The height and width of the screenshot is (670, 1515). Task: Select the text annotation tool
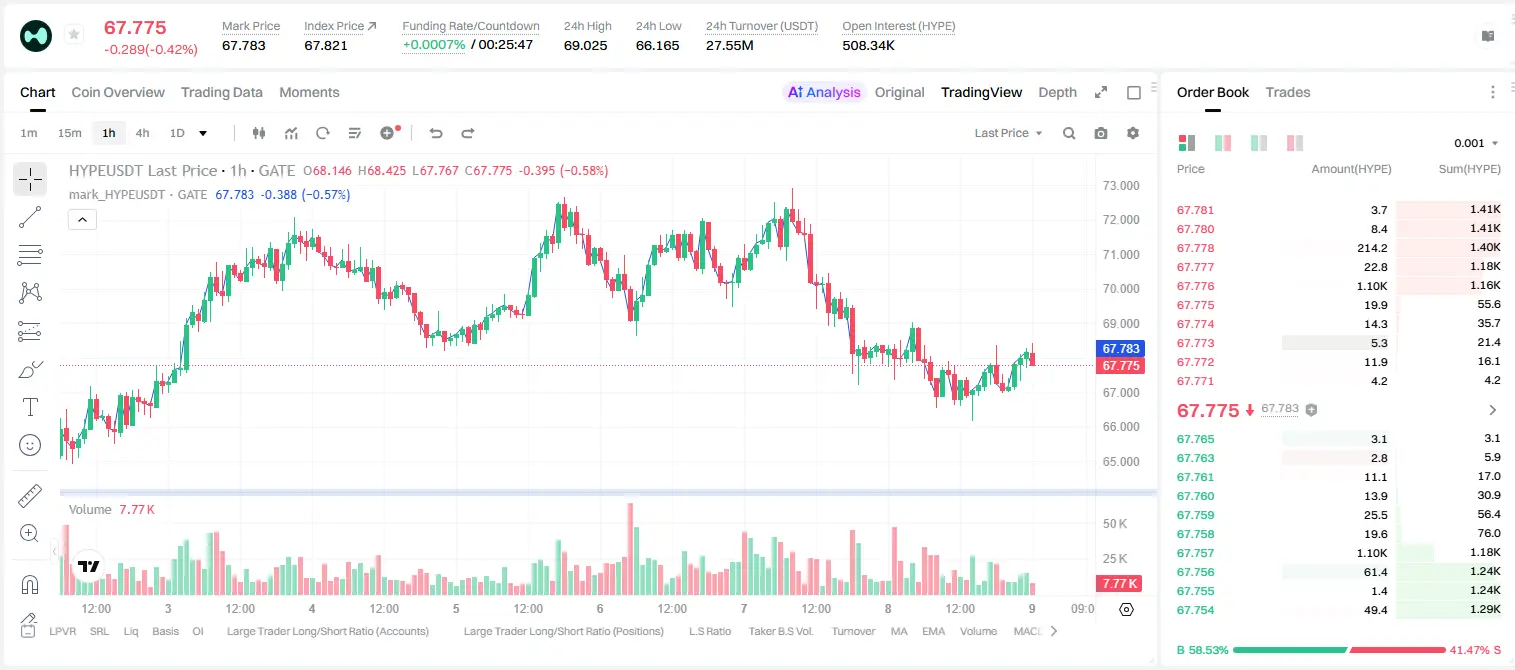click(30, 407)
